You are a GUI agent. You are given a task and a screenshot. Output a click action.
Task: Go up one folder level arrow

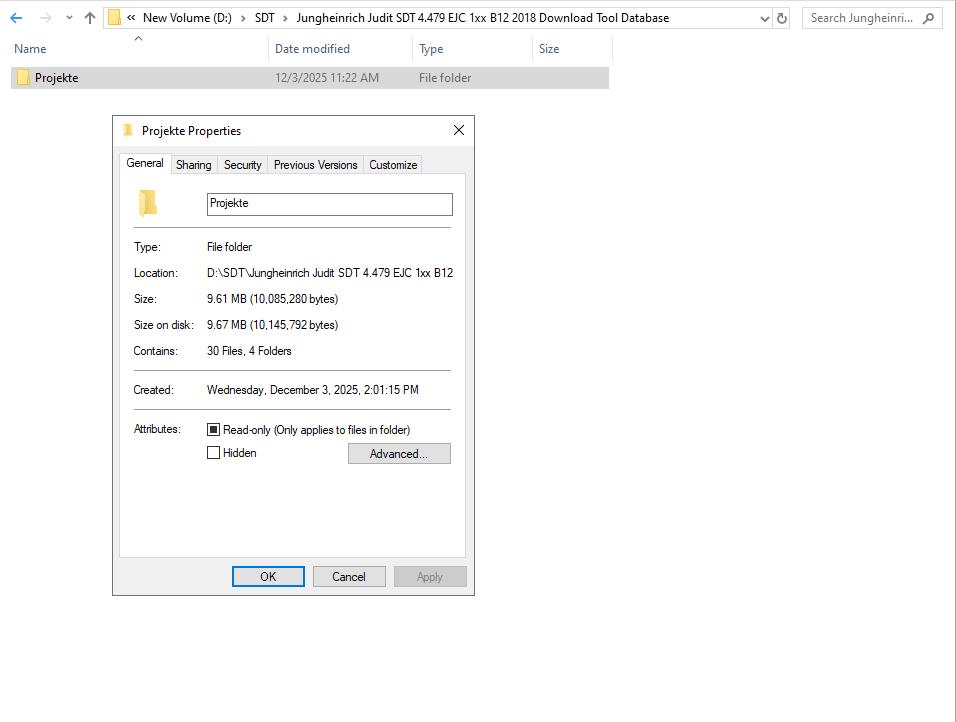(x=90, y=18)
